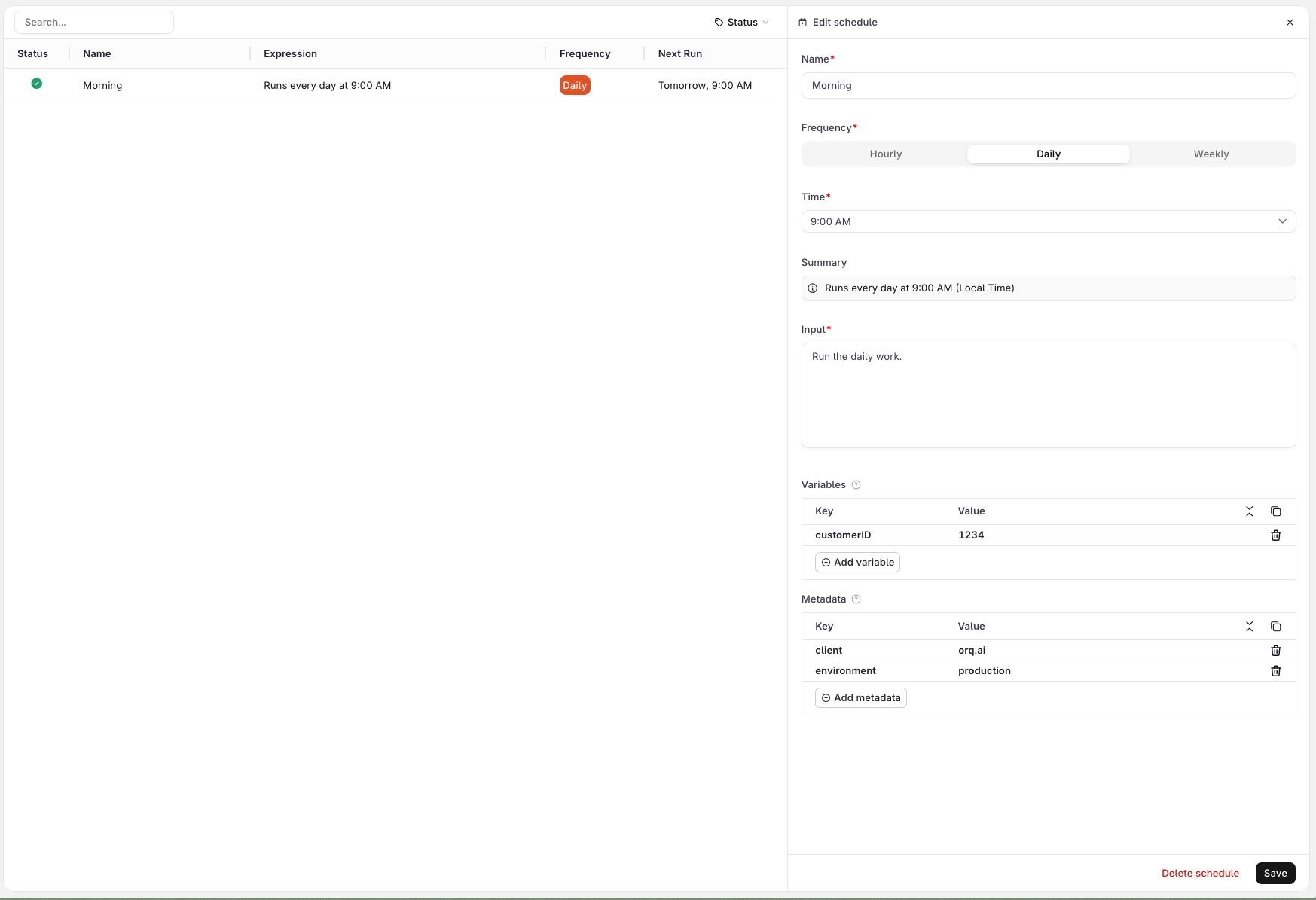Click the Tomorrow, 9:00 AM next run cell

click(x=705, y=86)
